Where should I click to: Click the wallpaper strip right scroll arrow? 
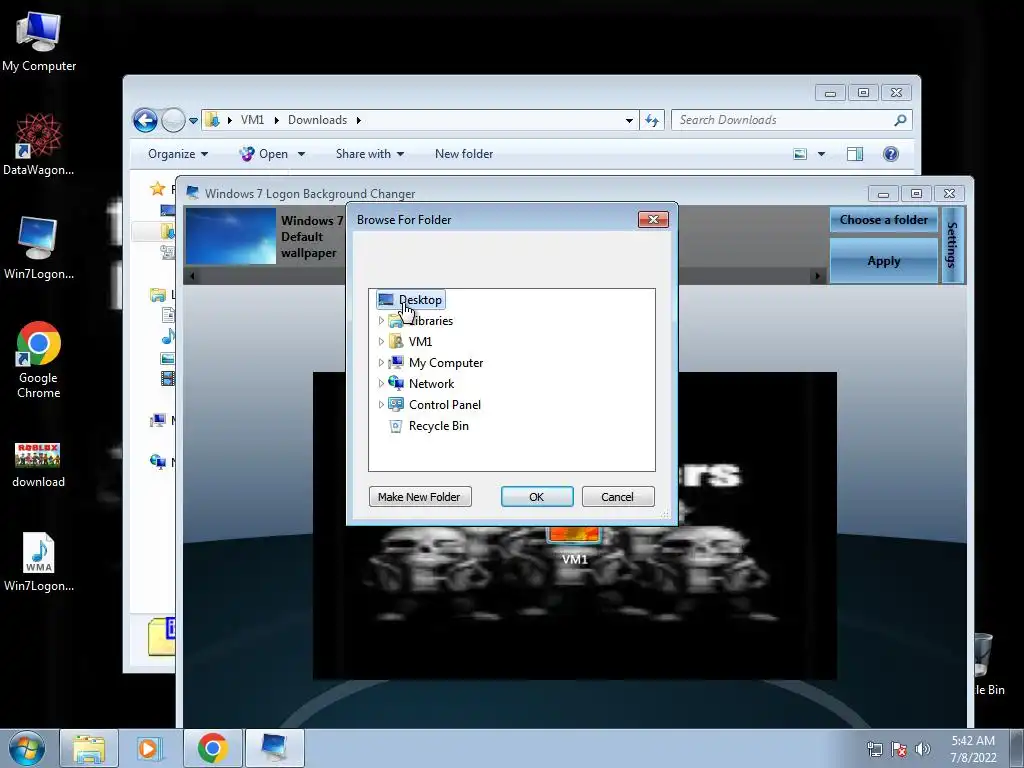pos(817,276)
